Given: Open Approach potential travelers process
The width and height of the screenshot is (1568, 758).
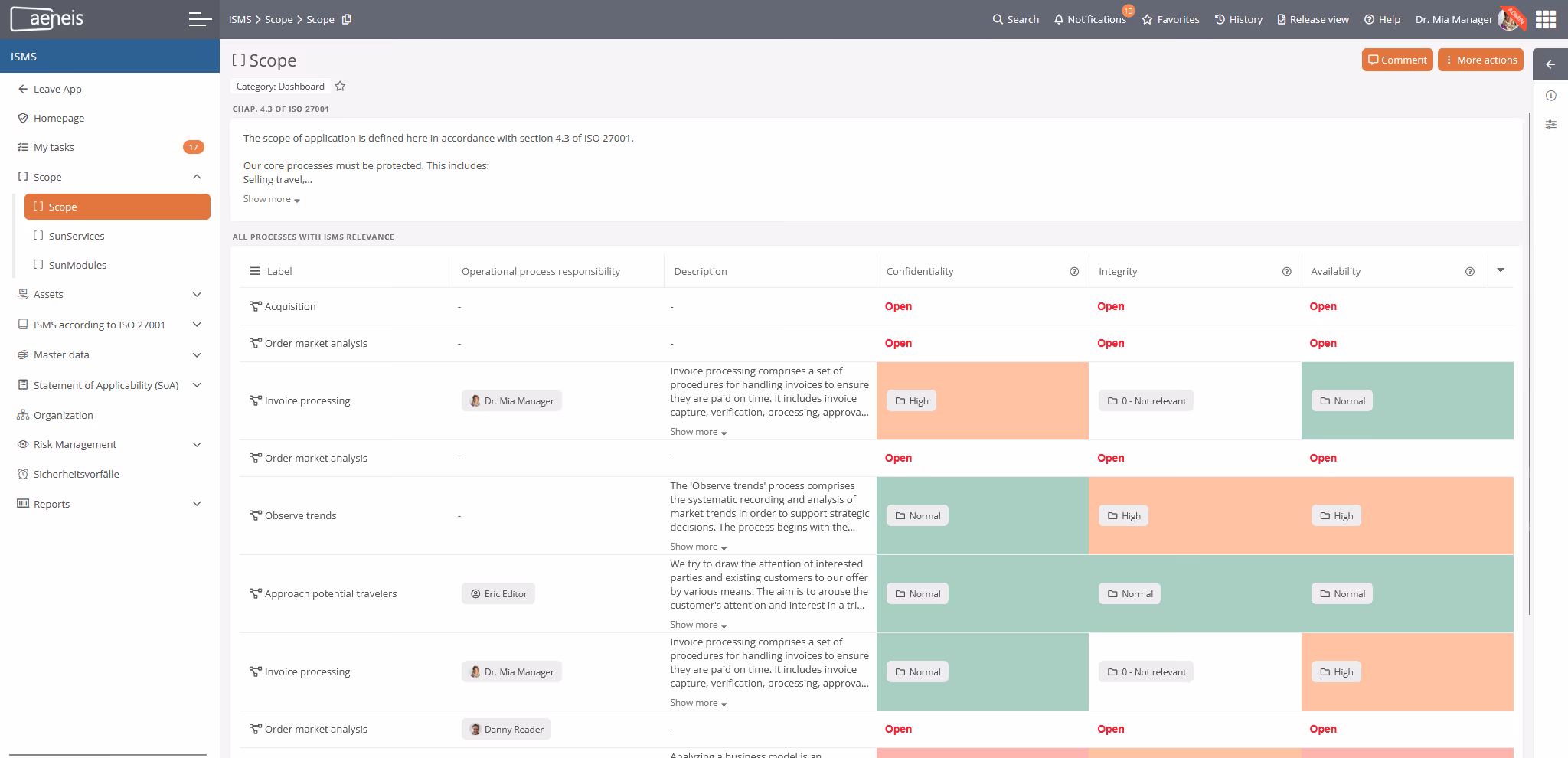Looking at the screenshot, I should (x=331, y=593).
